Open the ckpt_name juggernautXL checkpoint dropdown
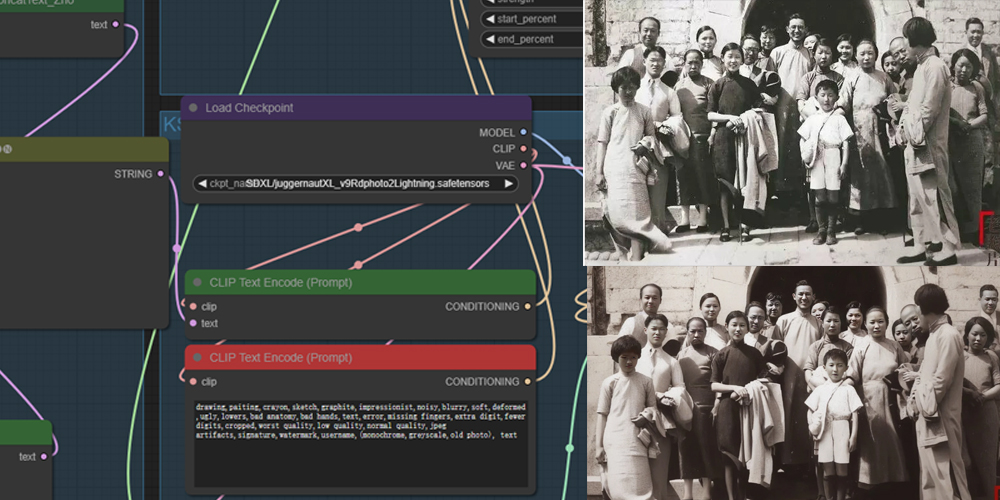This screenshot has height=500, width=1000. [355, 184]
